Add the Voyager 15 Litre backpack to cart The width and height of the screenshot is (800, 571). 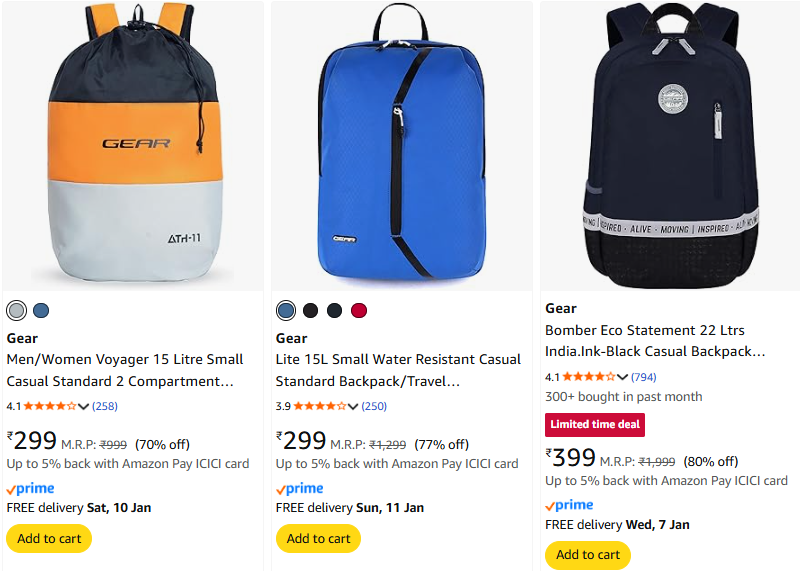click(49, 538)
